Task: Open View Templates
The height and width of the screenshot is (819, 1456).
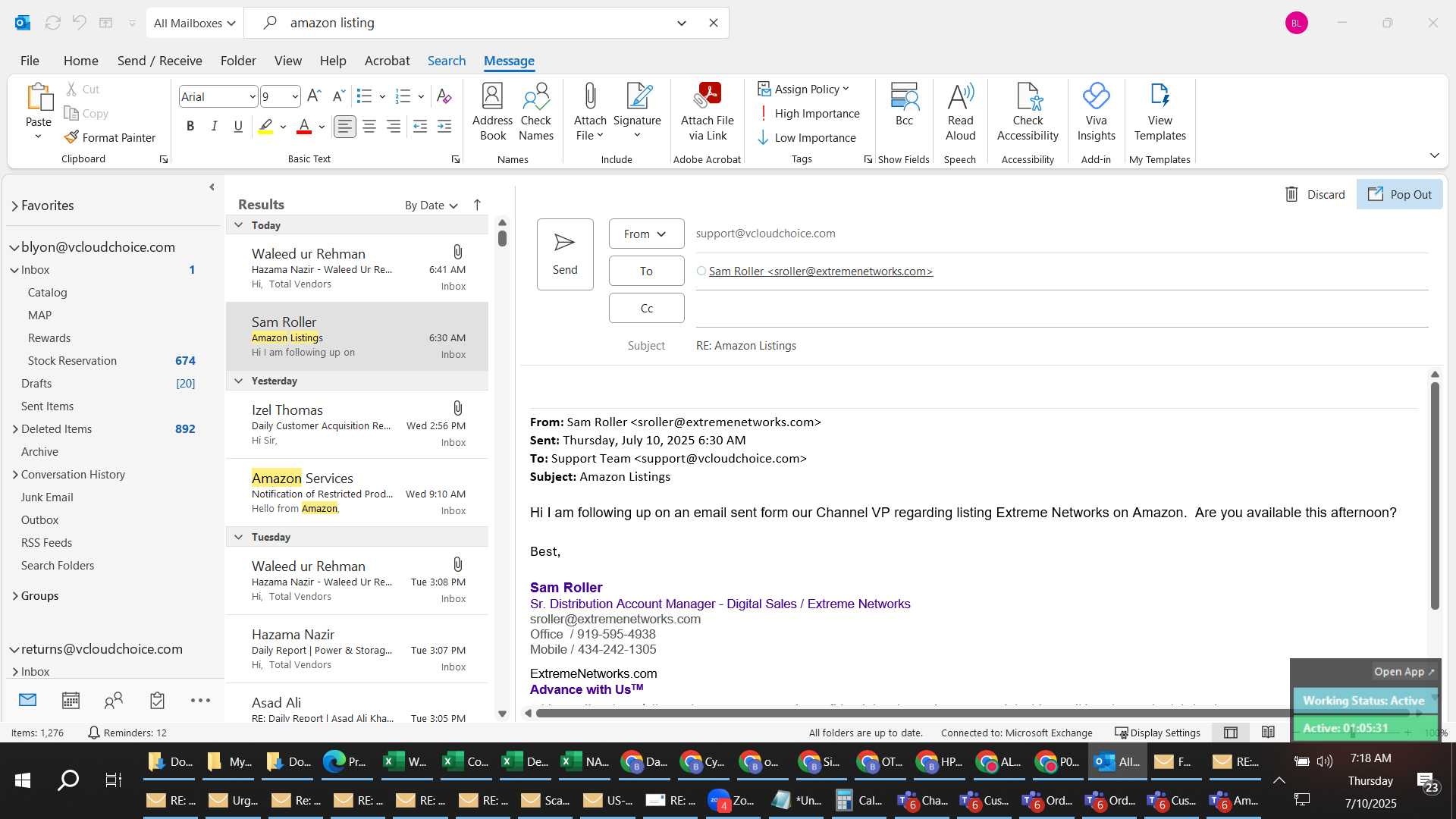Action: click(1159, 112)
